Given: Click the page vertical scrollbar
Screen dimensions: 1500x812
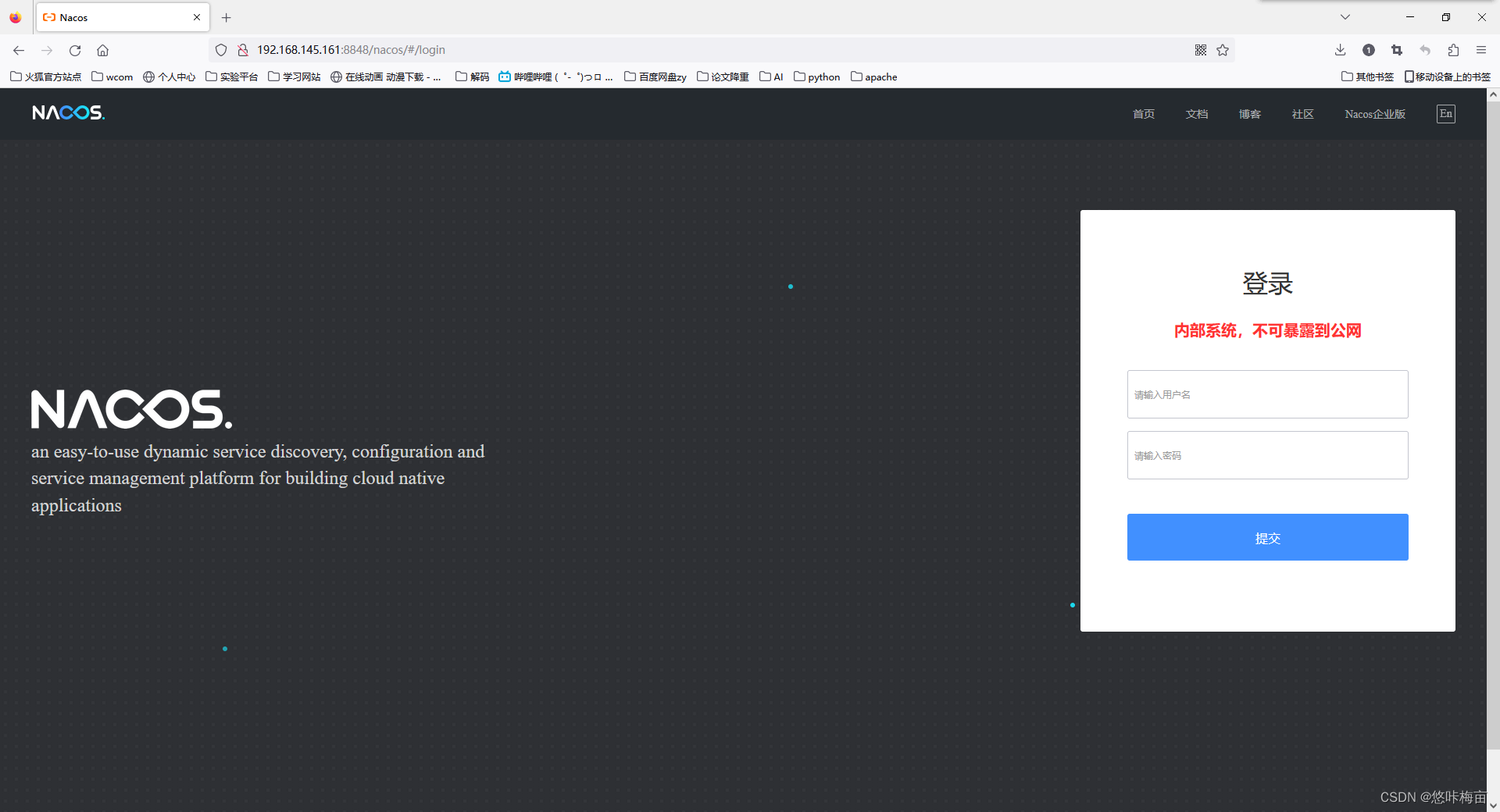Looking at the screenshot, I should [x=1493, y=426].
